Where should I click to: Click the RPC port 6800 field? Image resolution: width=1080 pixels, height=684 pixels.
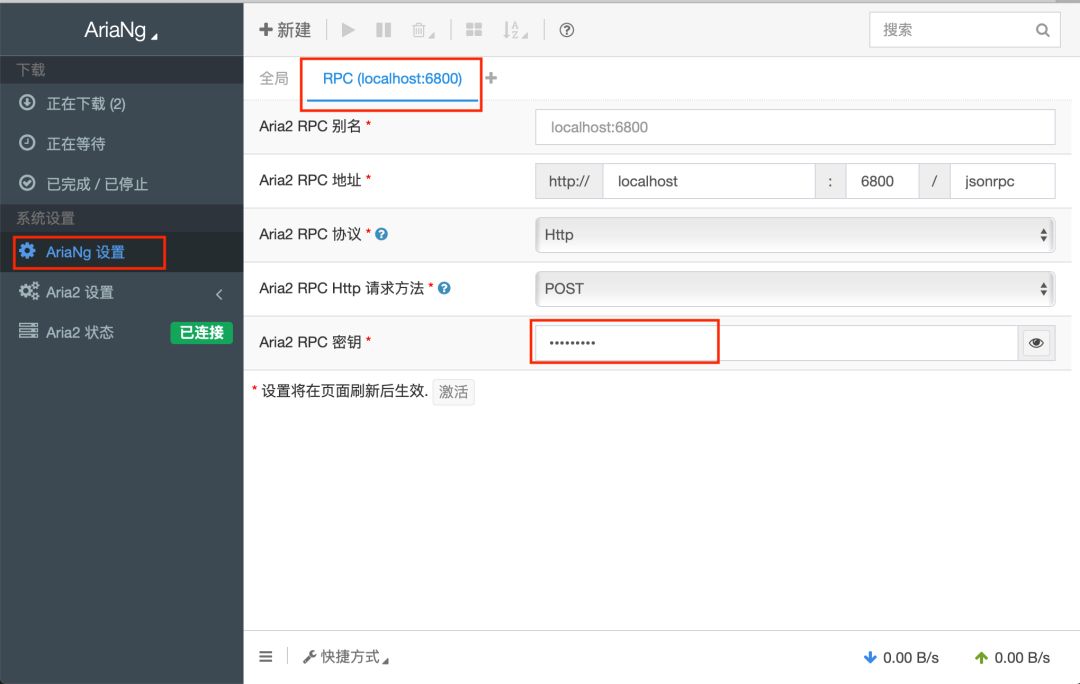tap(882, 181)
